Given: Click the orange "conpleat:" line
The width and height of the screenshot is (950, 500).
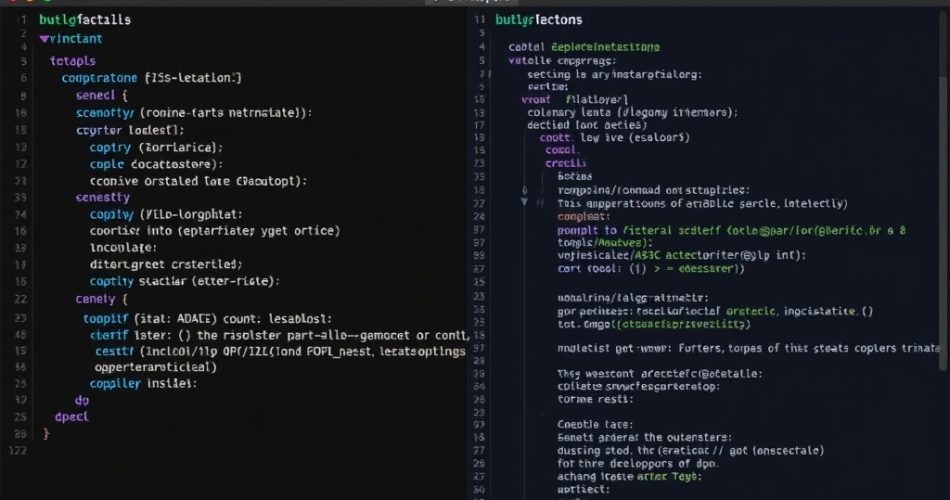Looking at the screenshot, I should (x=583, y=217).
